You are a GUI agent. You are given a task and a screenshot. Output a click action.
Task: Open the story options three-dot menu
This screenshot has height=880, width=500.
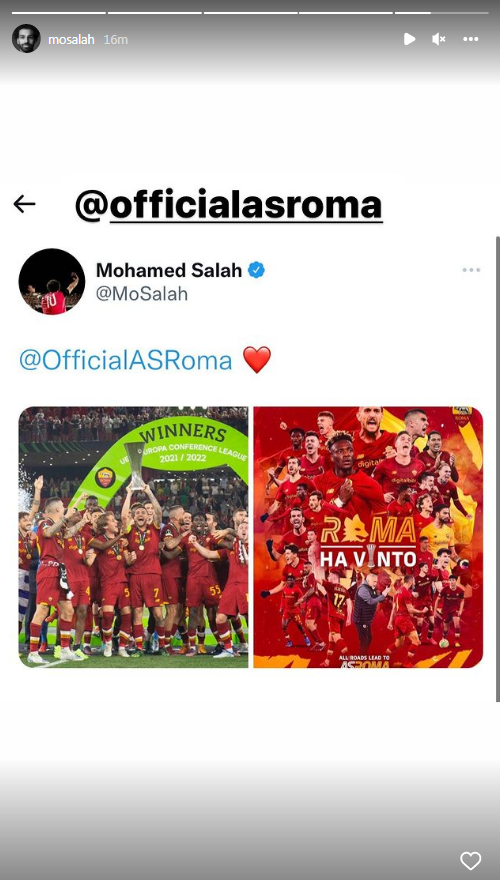[x=470, y=39]
